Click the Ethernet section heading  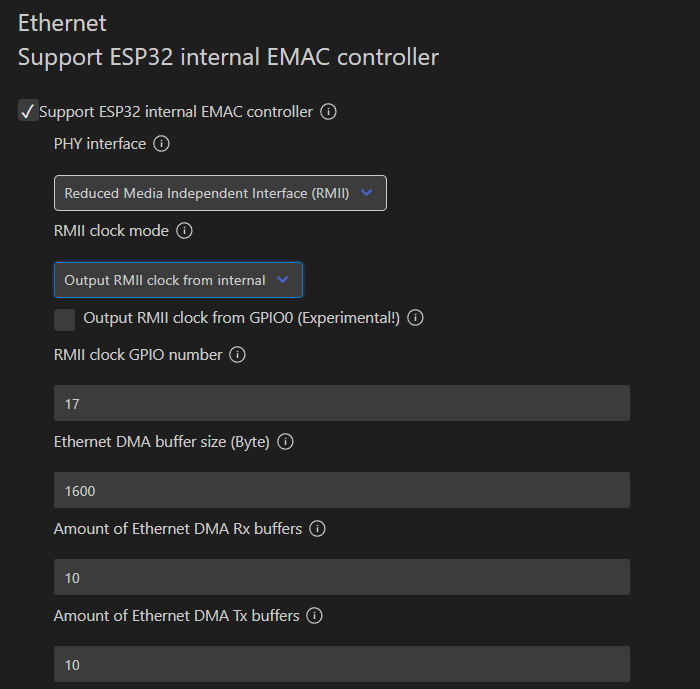click(62, 23)
